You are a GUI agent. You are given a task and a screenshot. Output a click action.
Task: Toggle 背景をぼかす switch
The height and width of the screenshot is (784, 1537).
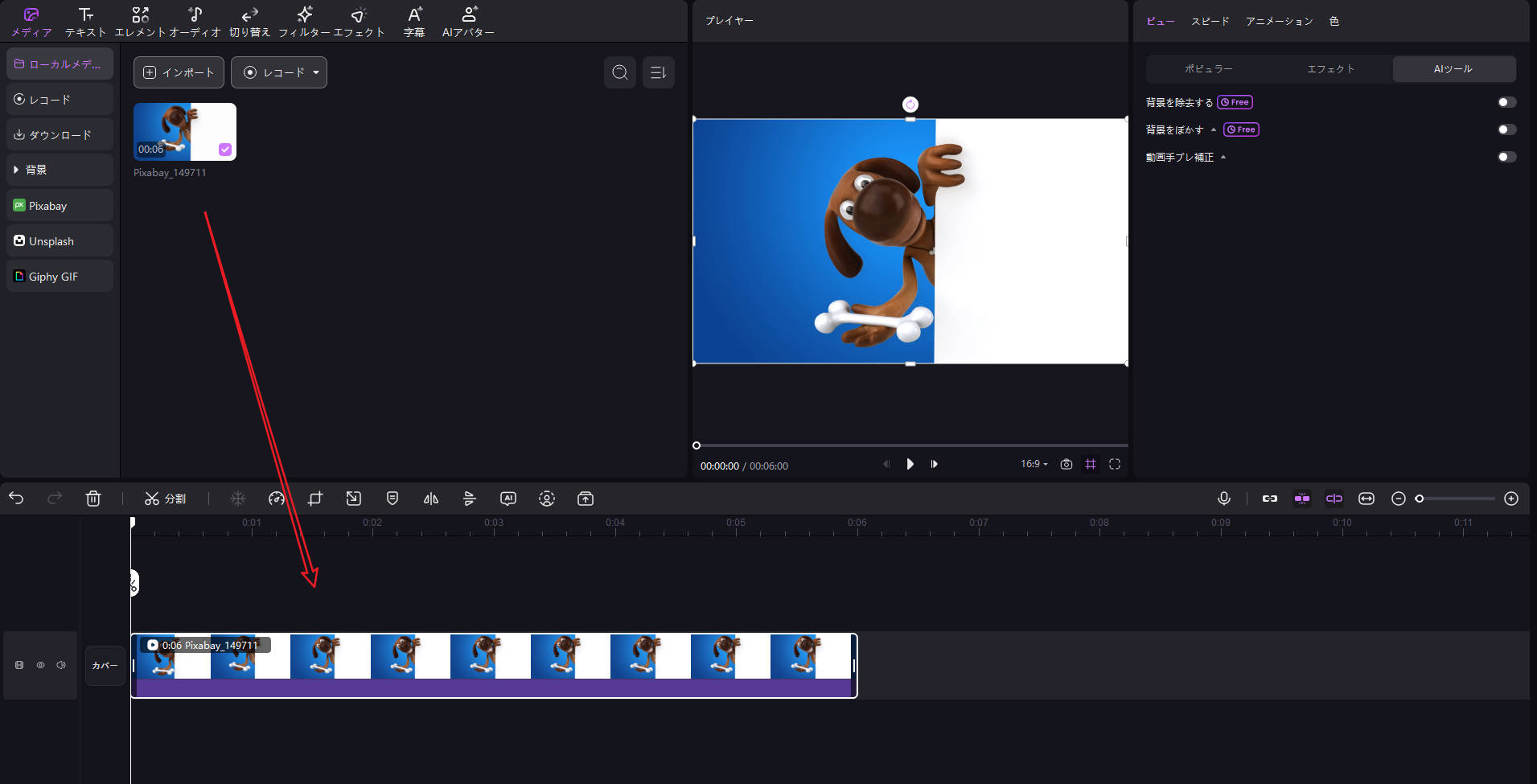click(x=1506, y=129)
